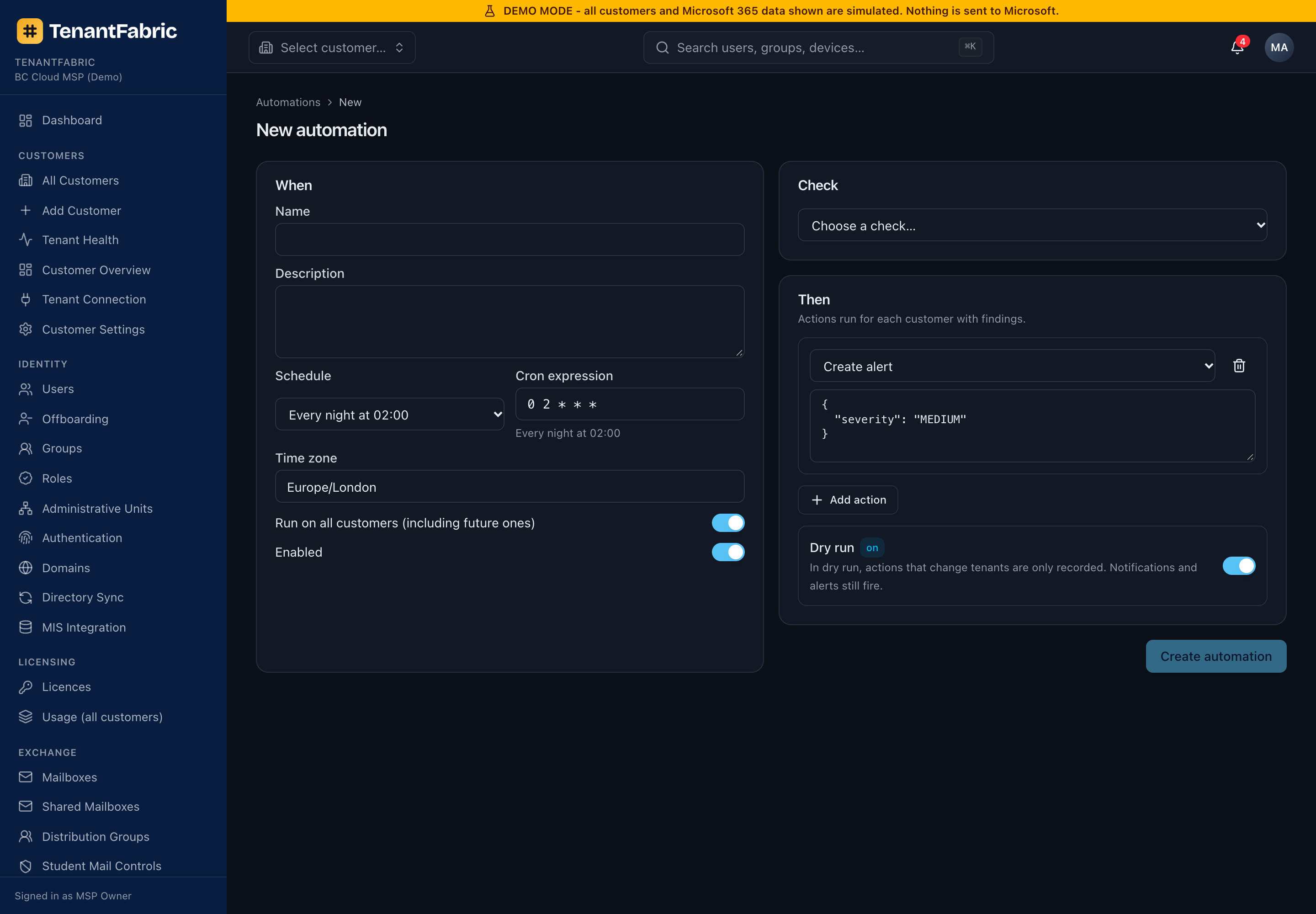The height and width of the screenshot is (914, 1316).
Task: Click the severity JSON config textarea
Action: click(x=1032, y=426)
